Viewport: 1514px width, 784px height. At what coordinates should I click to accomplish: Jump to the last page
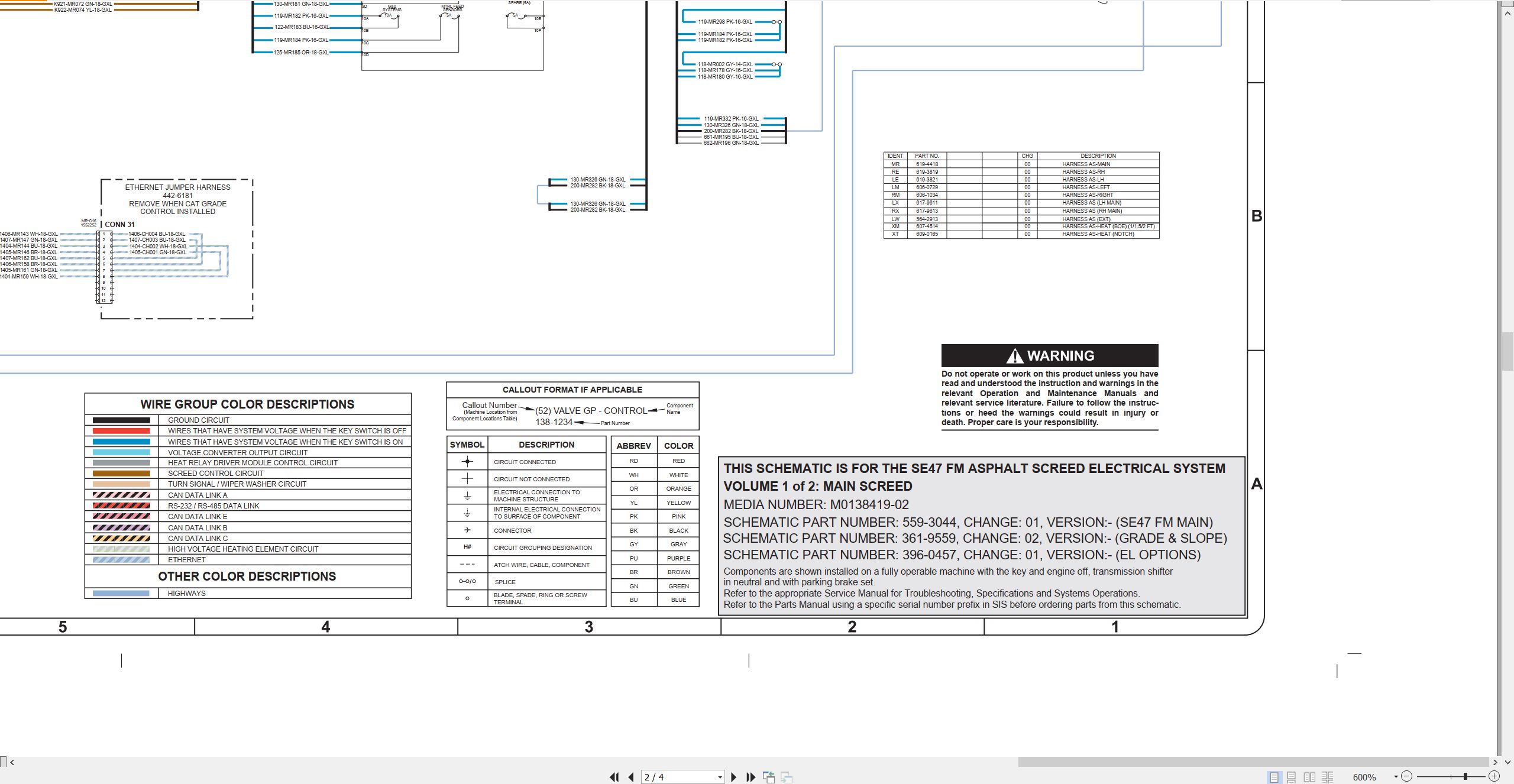click(751, 777)
